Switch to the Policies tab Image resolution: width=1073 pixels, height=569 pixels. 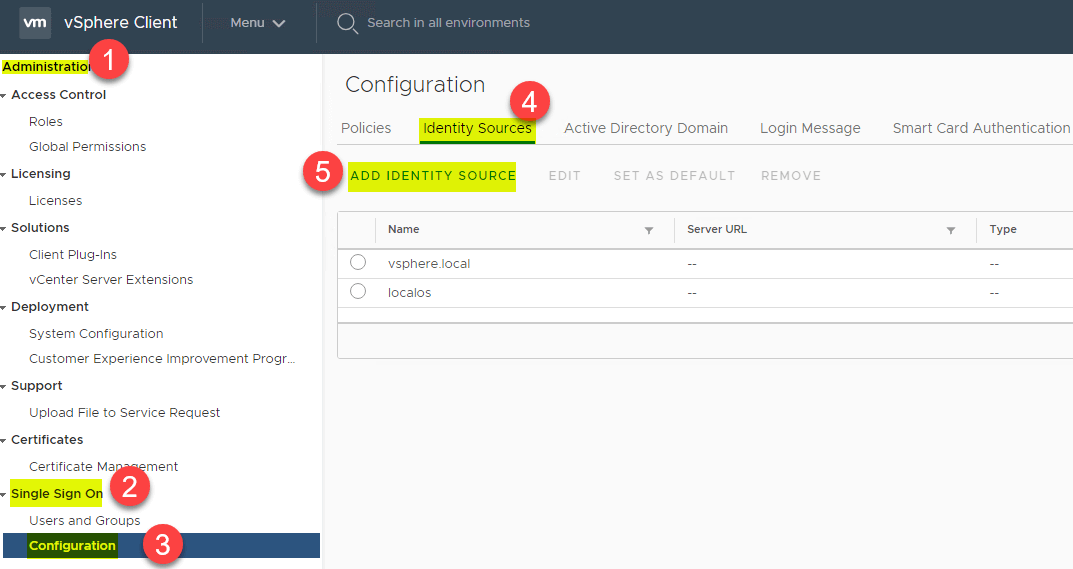[366, 128]
